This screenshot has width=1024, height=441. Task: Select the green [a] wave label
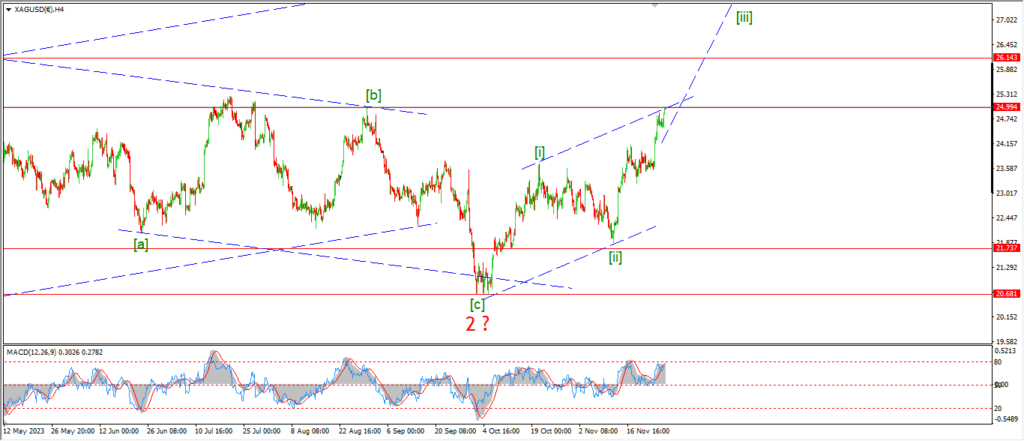pos(141,243)
